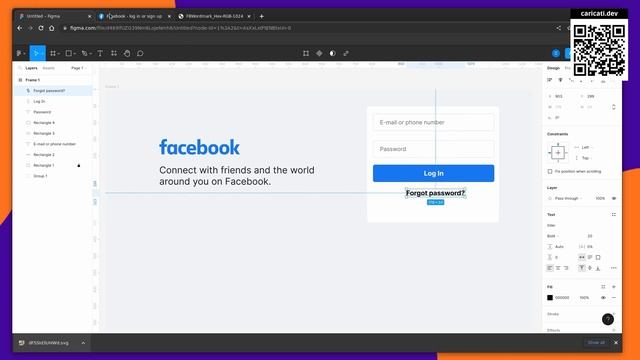Viewport: 640px width, 360px height.
Task: Select the Move tool
Action: click(36, 53)
